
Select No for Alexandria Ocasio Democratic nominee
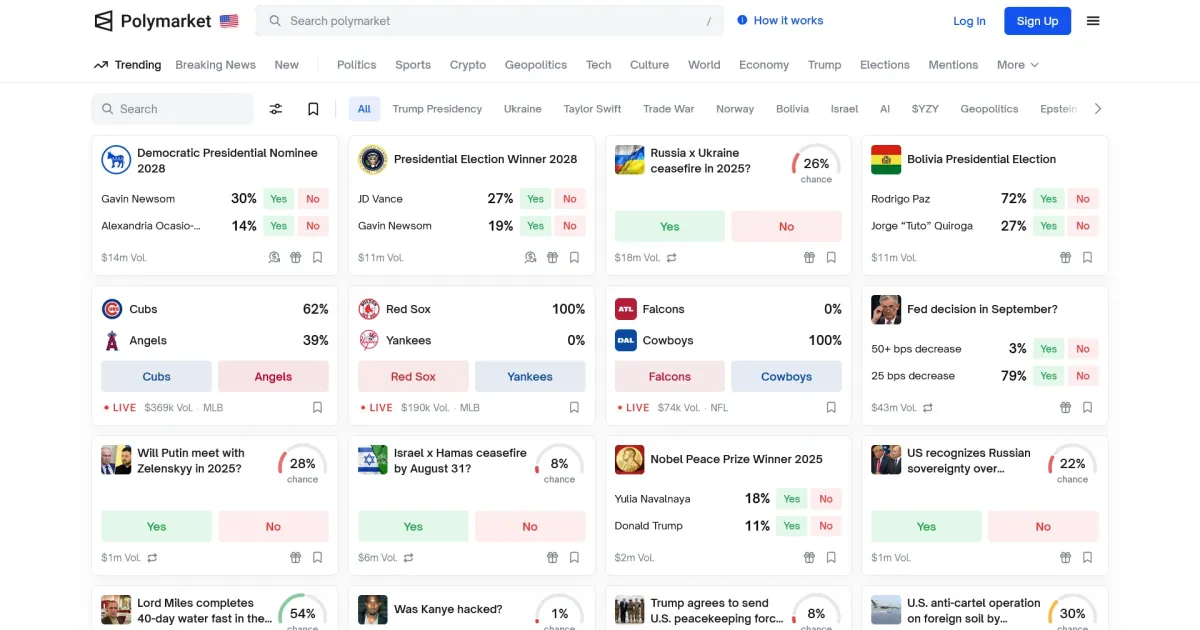pos(313,226)
